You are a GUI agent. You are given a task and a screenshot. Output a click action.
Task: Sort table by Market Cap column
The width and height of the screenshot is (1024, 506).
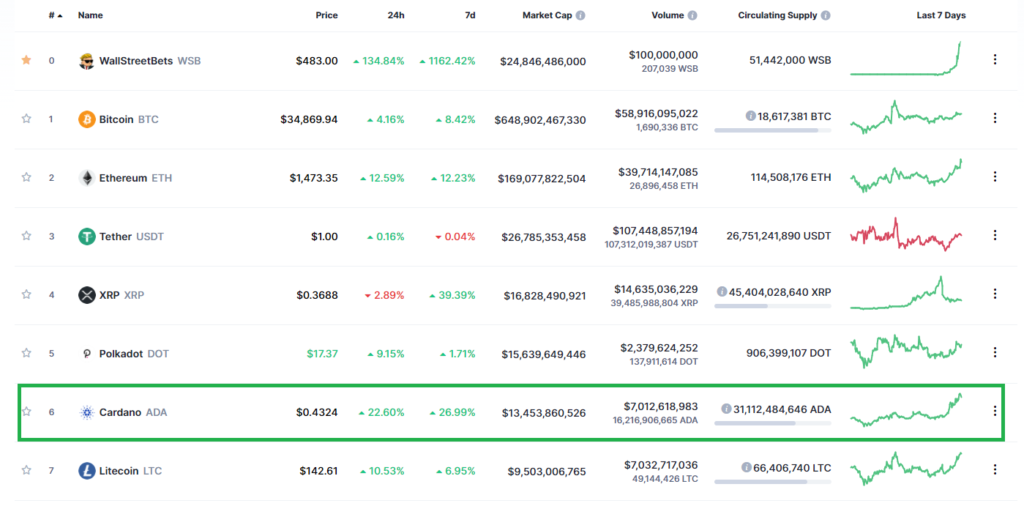547,15
